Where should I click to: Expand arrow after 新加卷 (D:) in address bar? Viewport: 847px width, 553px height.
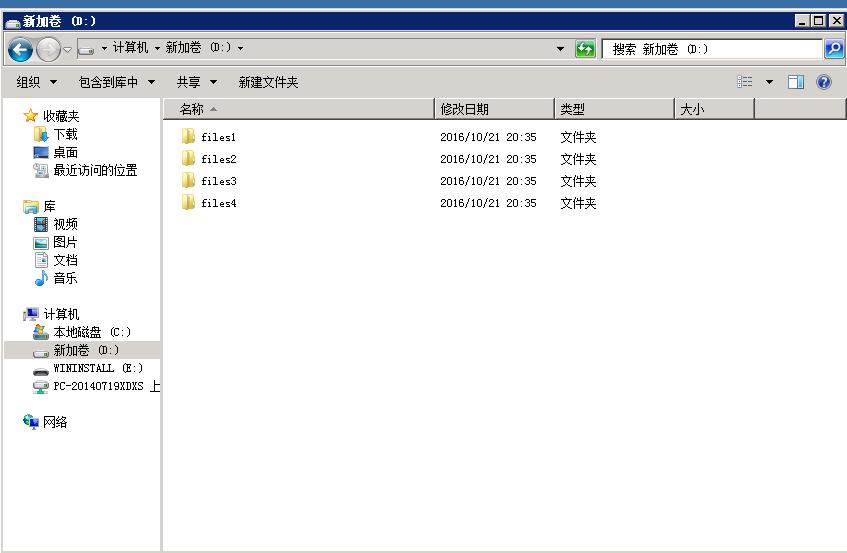coord(240,49)
